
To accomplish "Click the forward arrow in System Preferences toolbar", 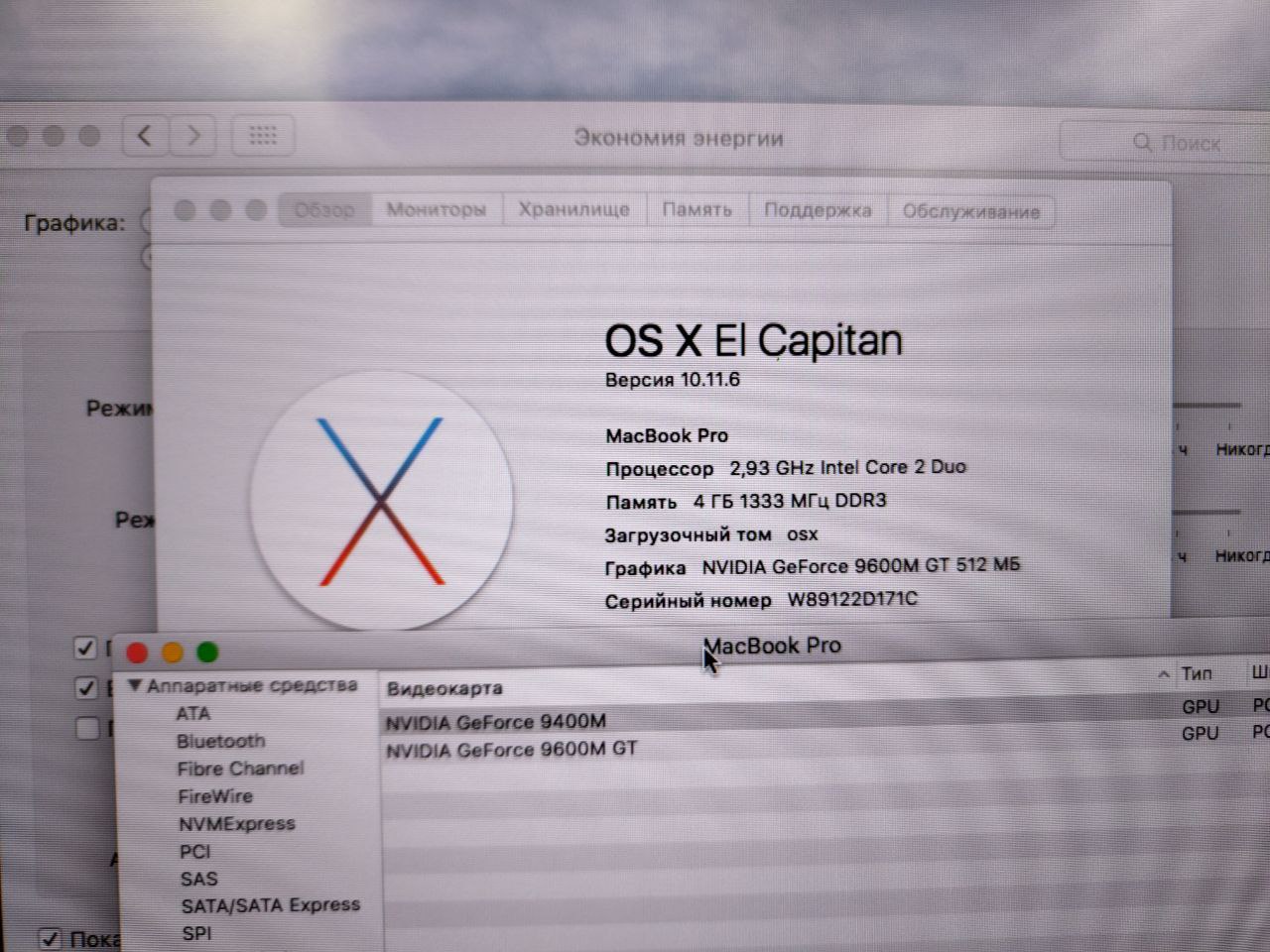I will click(193, 135).
